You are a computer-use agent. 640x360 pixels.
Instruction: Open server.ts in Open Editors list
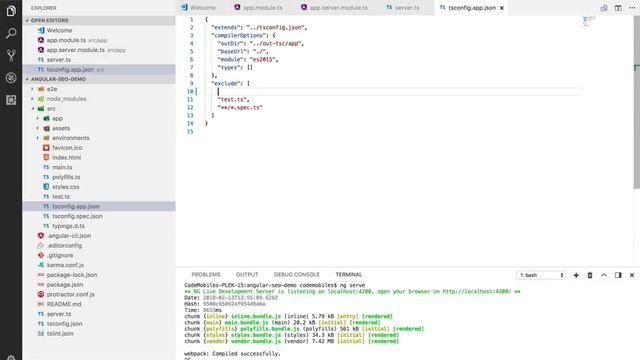coord(99,60)
